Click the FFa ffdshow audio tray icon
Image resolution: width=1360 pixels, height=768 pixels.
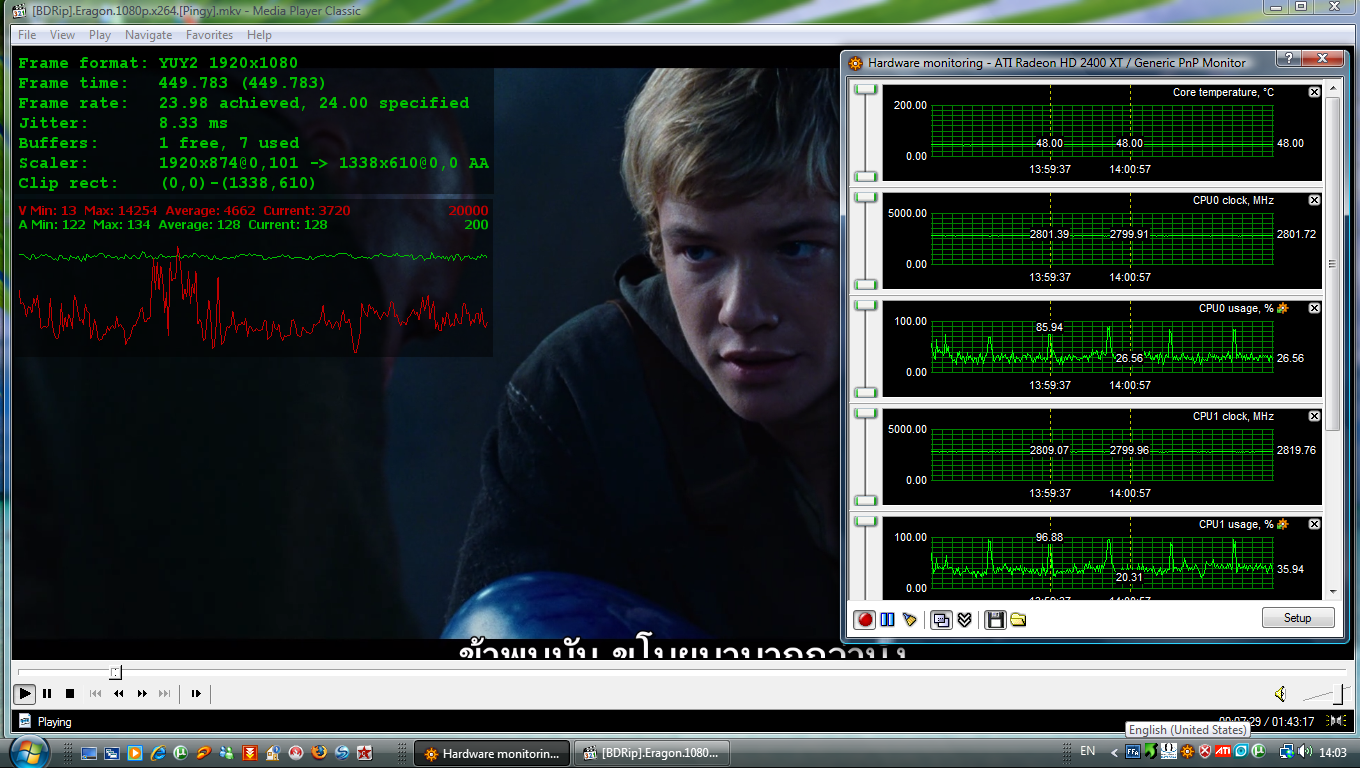pos(1134,751)
